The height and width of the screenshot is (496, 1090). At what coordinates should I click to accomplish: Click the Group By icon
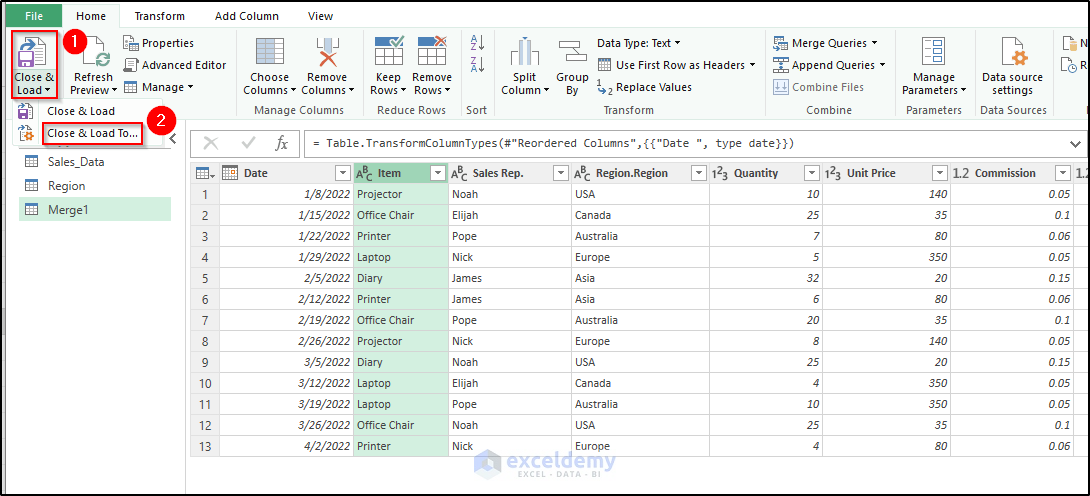(572, 51)
